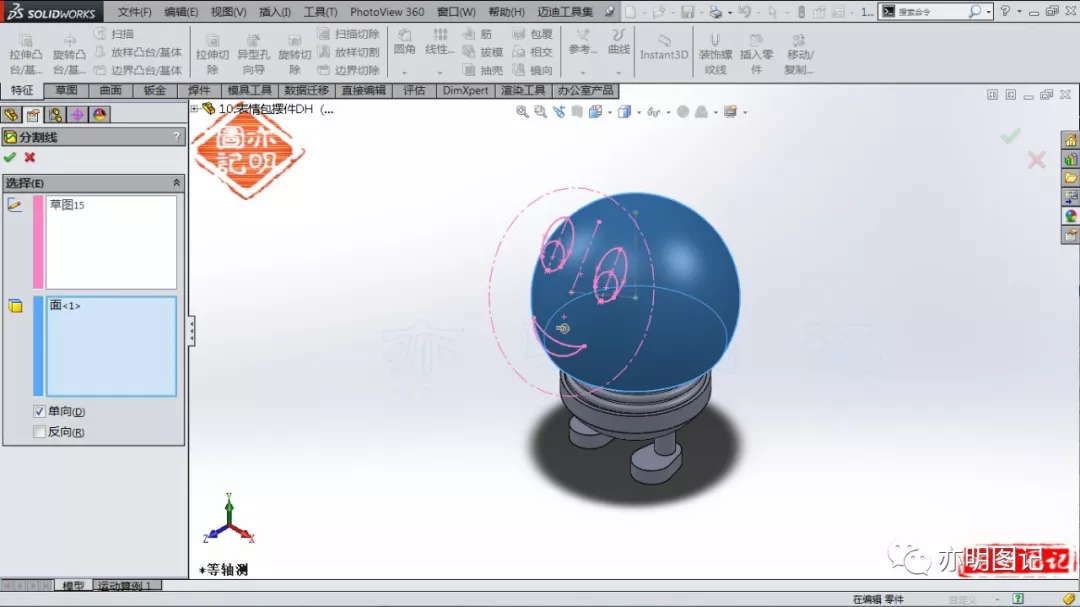Confirm the feature via viewport corner checkmark
Screen dimensions: 1080x607
(1010, 136)
